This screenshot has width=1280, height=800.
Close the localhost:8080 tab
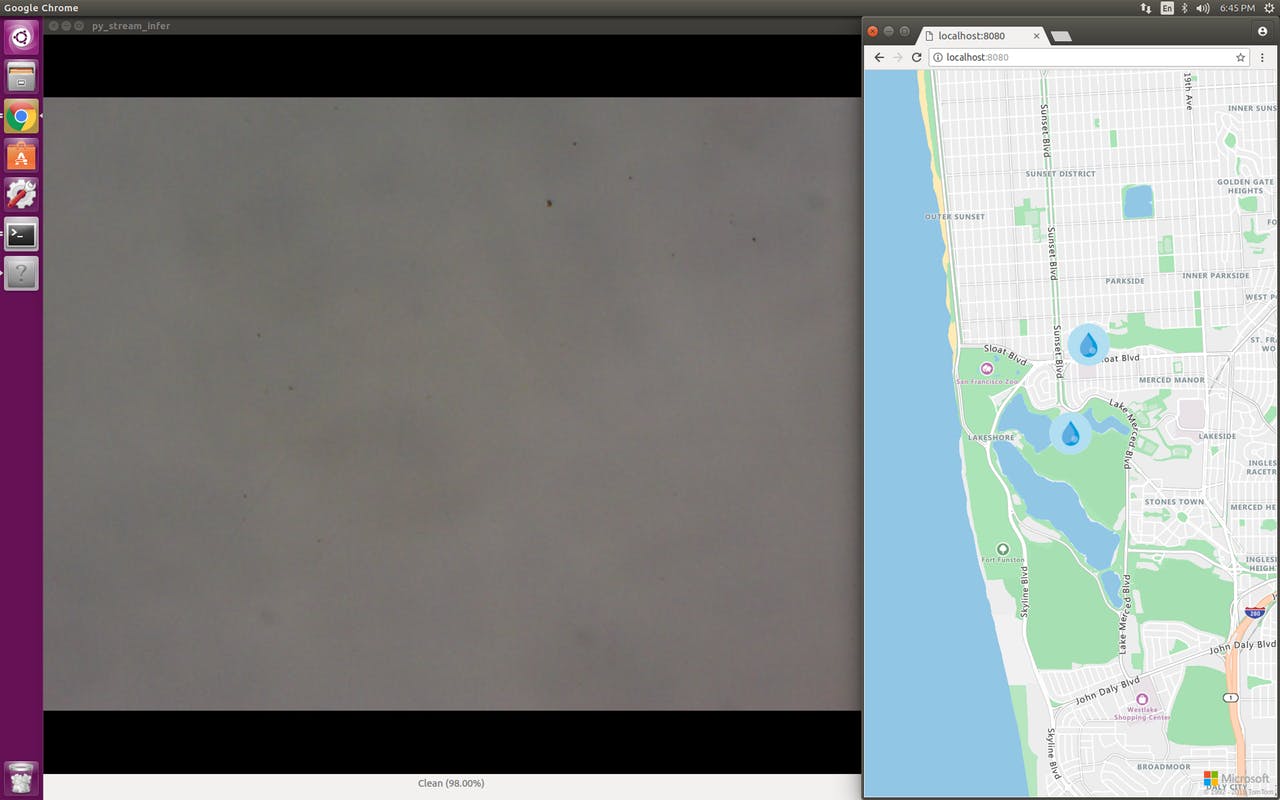[x=1036, y=36]
